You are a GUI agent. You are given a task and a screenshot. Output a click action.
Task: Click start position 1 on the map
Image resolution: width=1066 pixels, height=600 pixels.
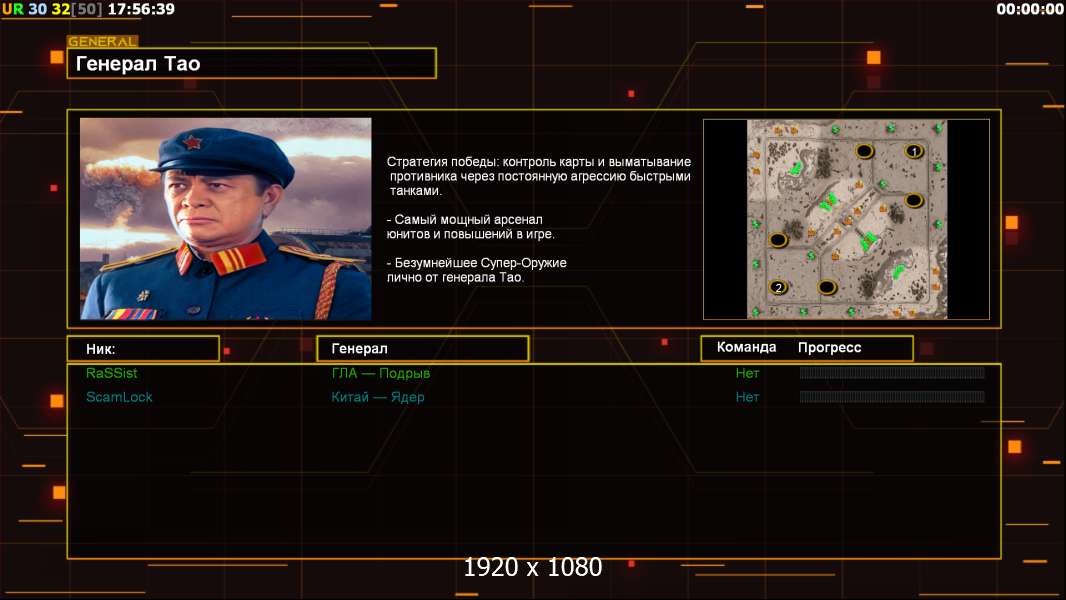pos(914,151)
